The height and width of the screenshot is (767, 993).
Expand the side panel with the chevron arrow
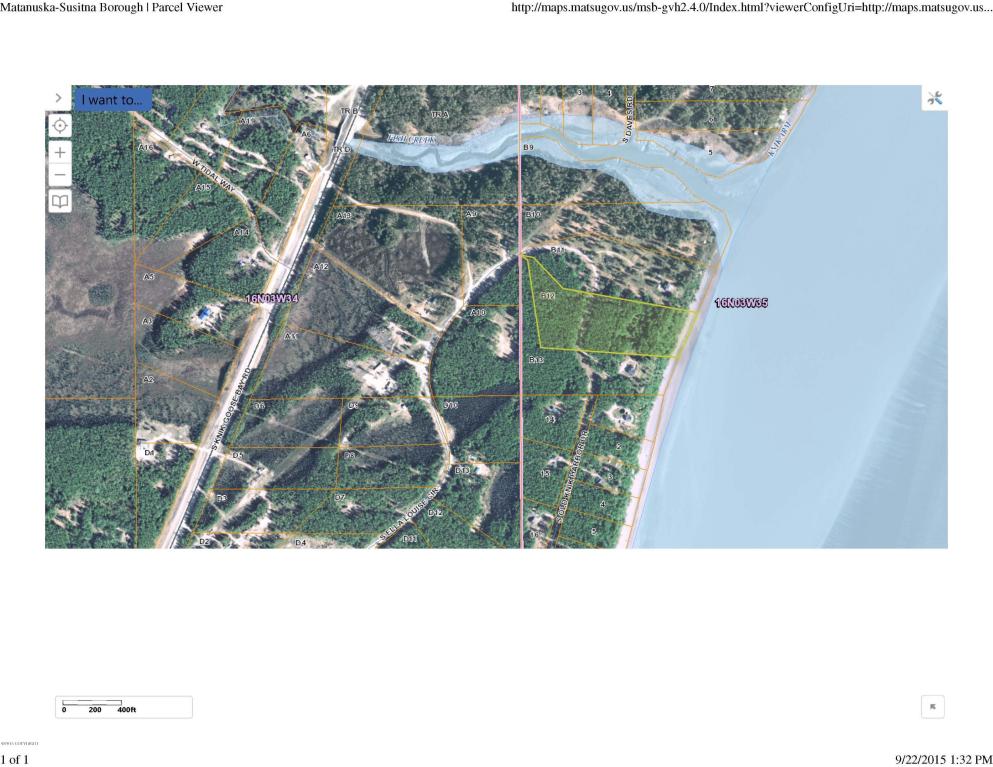[58, 98]
